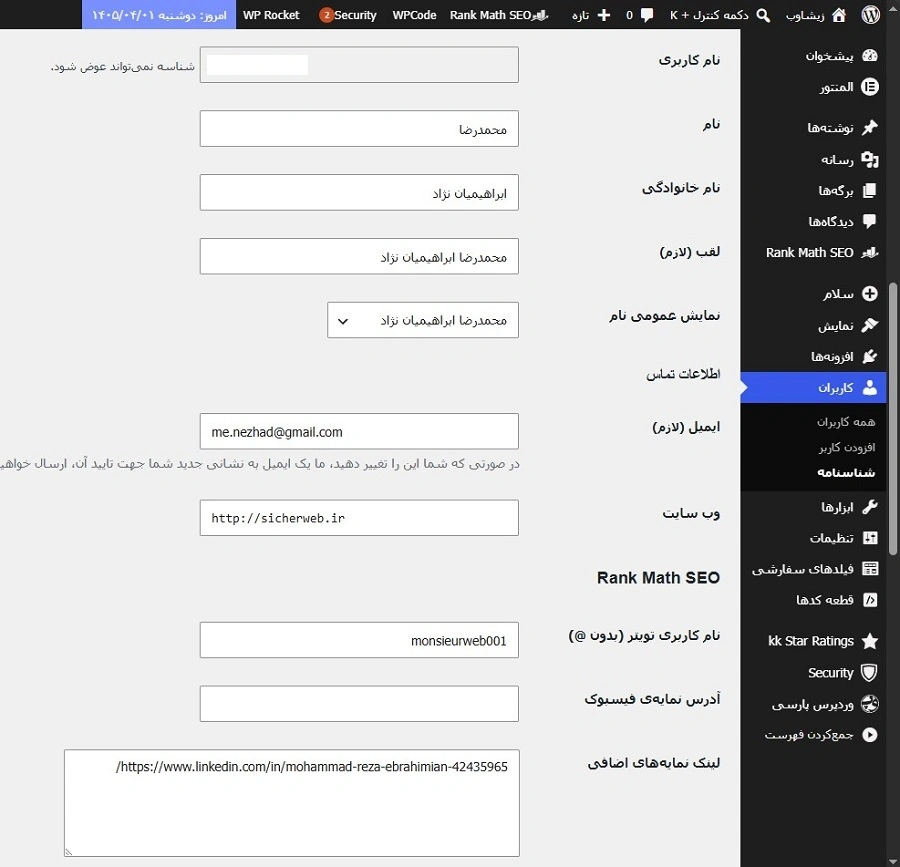
Task: Click the Twitter username field monsieurweb001
Action: (359, 640)
